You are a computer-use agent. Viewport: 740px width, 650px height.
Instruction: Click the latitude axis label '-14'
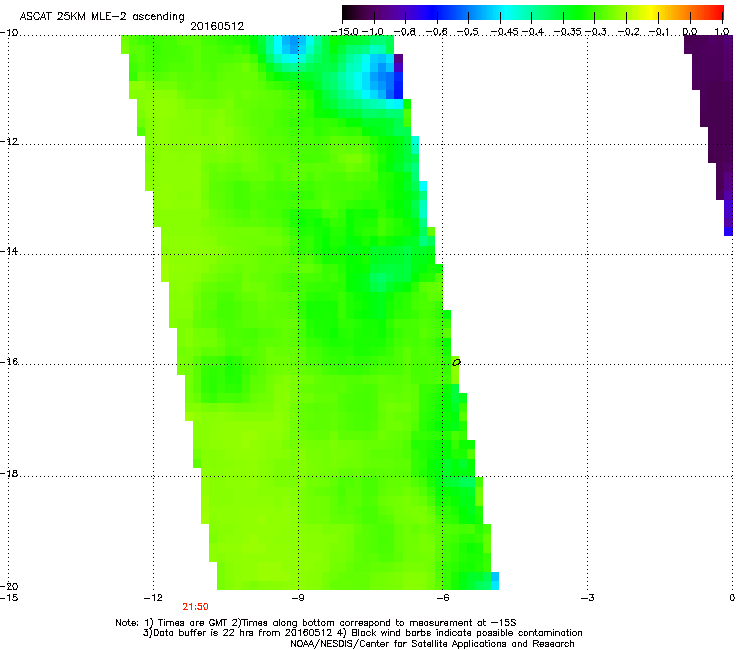(x=9, y=251)
